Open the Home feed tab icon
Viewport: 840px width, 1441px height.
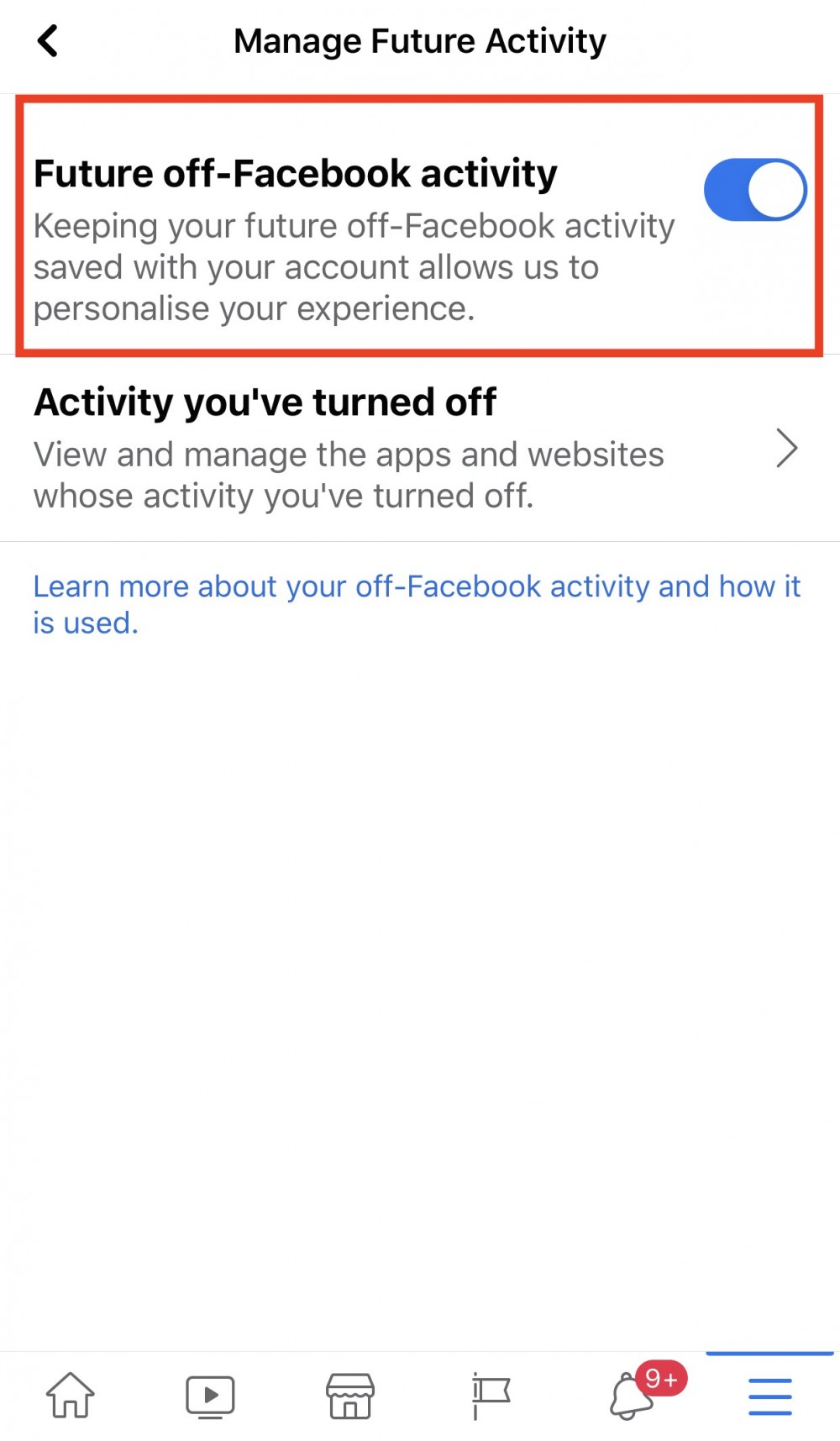(71, 1395)
